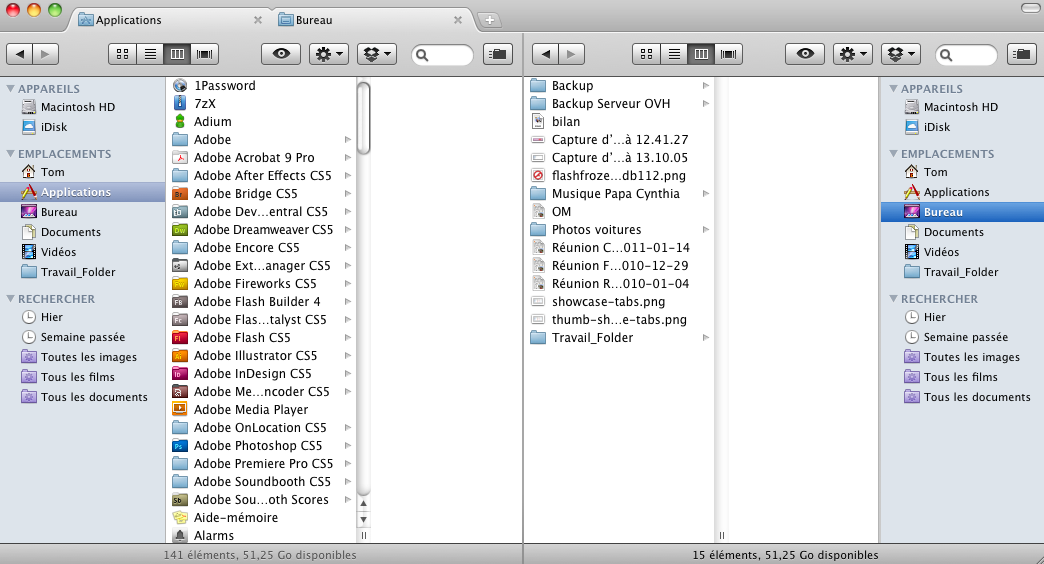Select flashfroze…db112.png file icon
The image size is (1044, 564).
538,175
